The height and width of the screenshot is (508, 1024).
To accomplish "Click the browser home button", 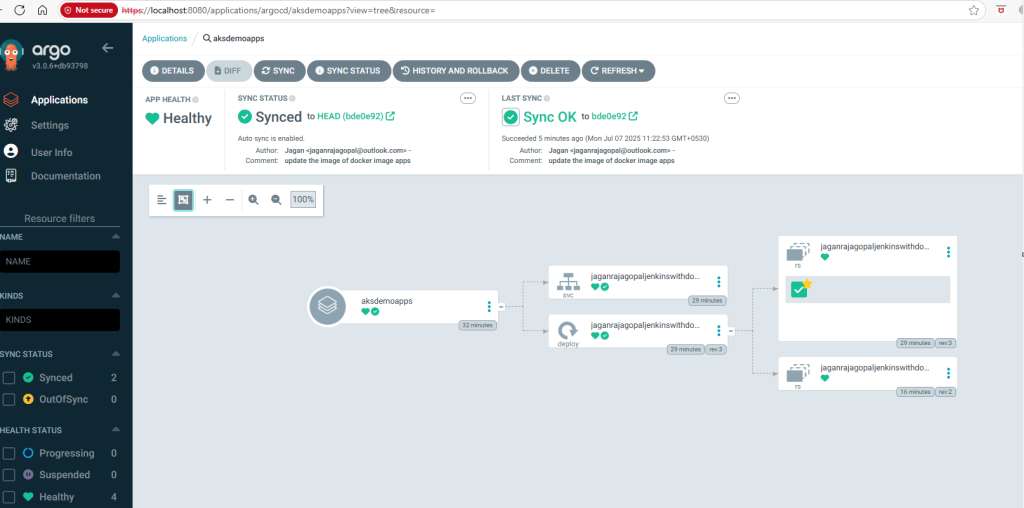I will [42, 10].
